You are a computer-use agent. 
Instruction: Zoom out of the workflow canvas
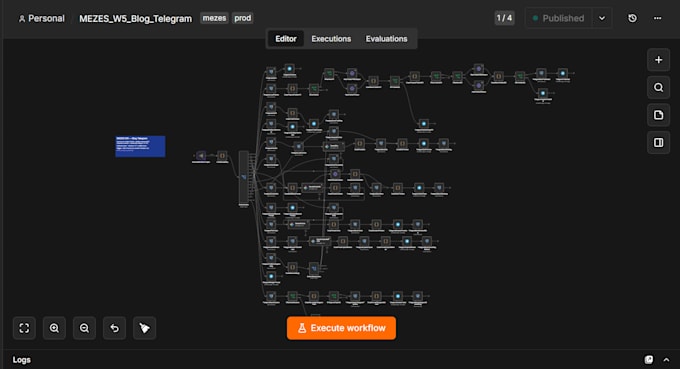[x=84, y=328]
